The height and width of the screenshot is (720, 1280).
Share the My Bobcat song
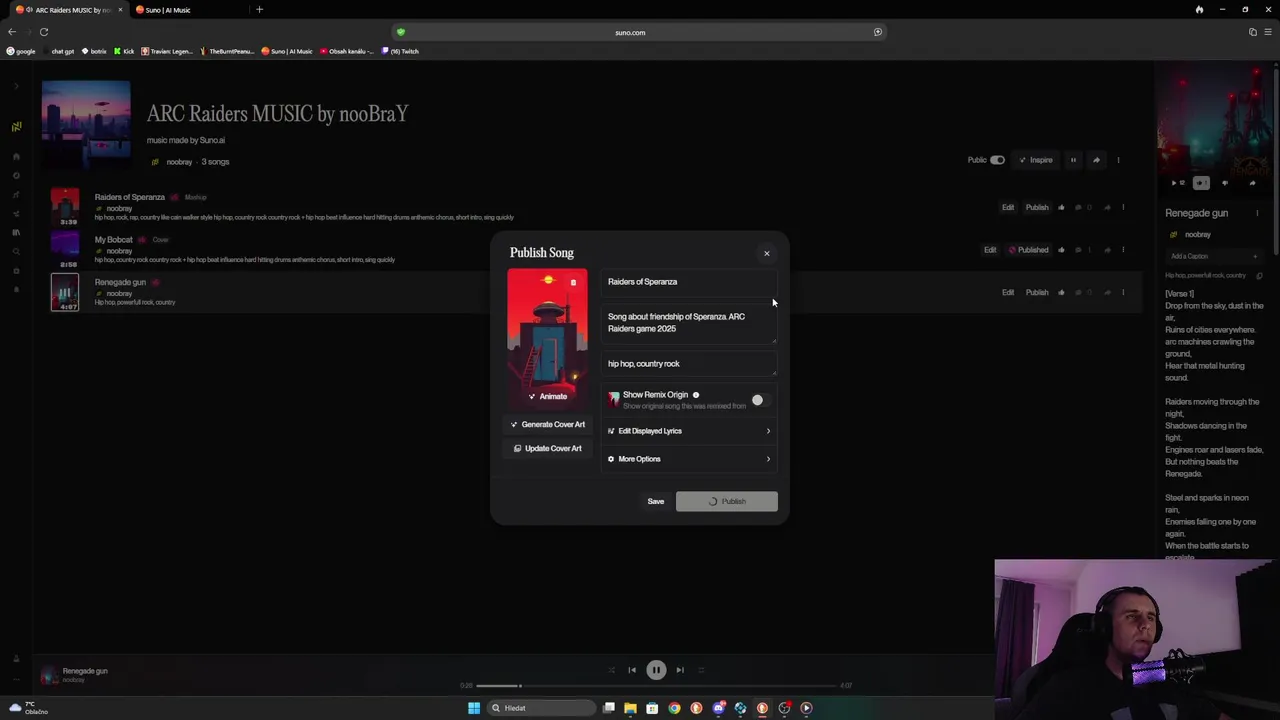[1106, 250]
